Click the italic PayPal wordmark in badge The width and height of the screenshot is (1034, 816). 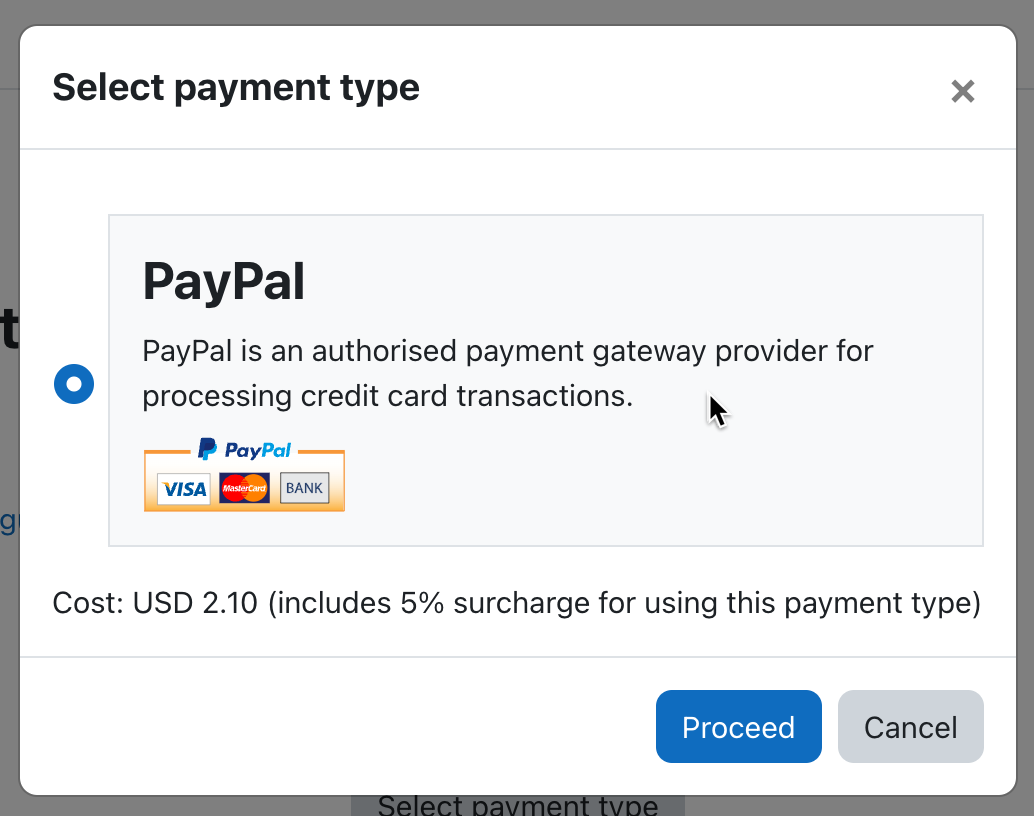click(257, 450)
